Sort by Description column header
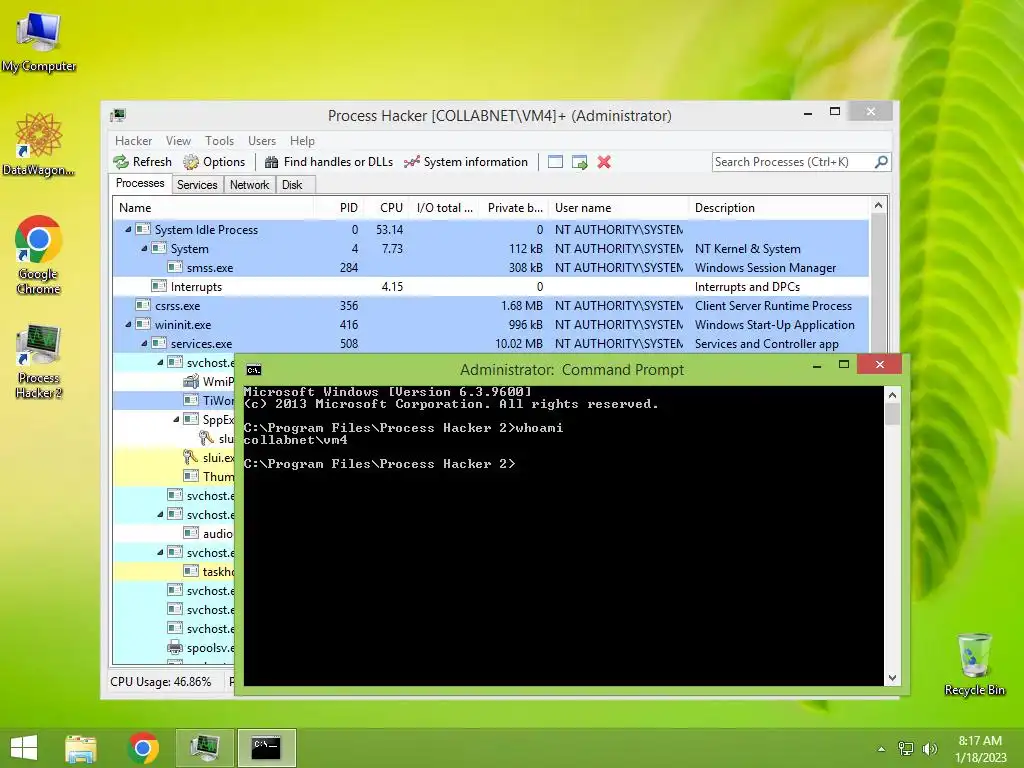Viewport: 1024px width, 768px height. coord(779,208)
